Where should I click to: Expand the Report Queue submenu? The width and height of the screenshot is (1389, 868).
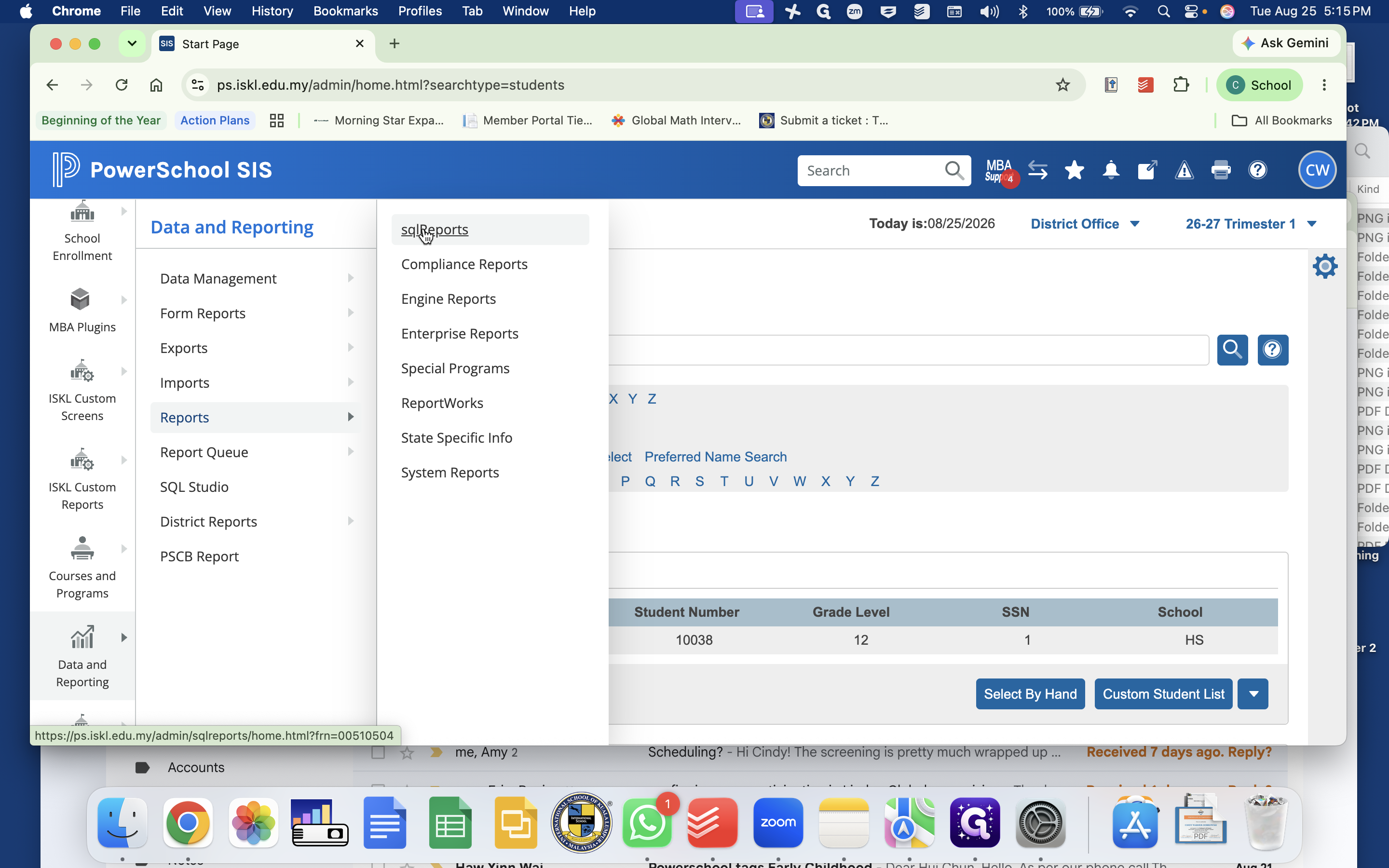(x=256, y=452)
